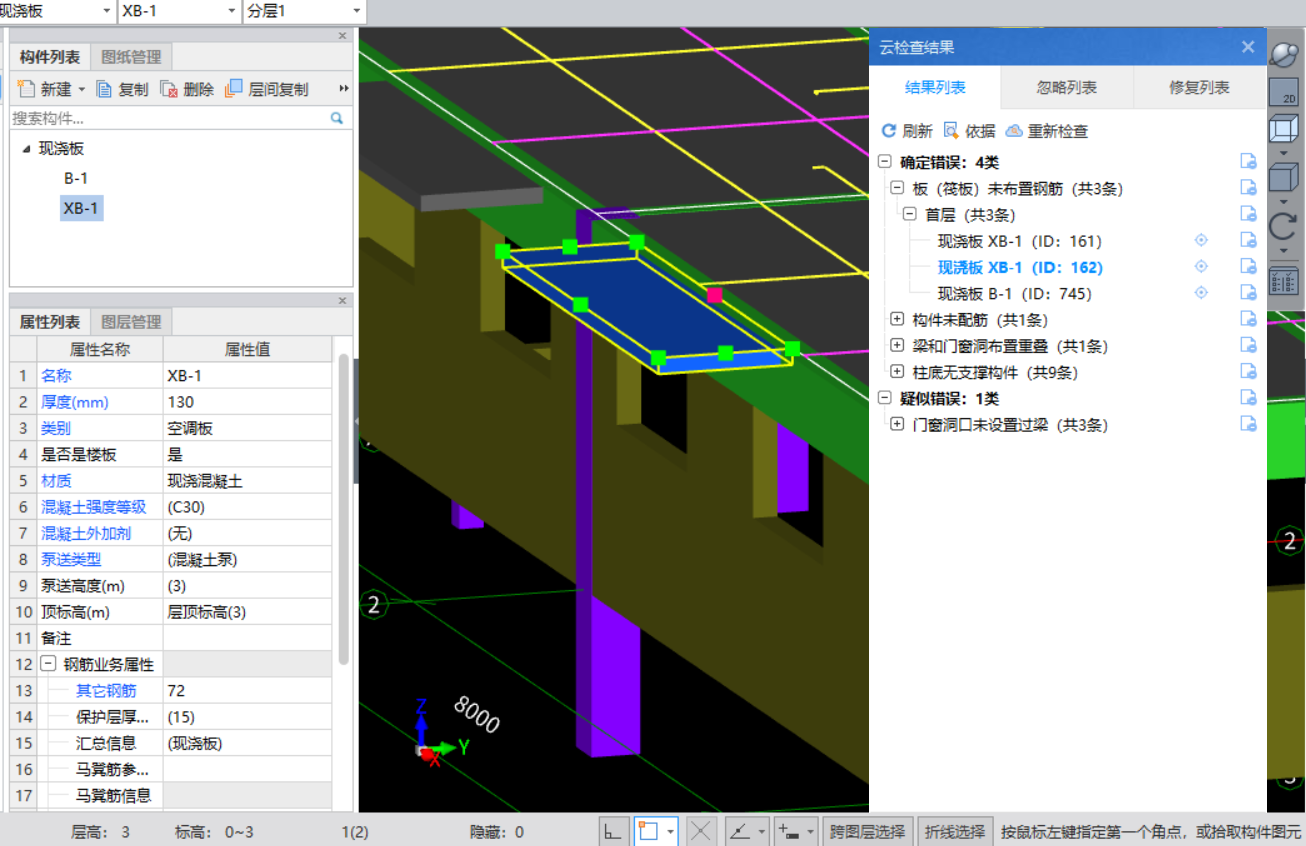Open the XB-1 component dropdown
The image size is (1306, 846).
(232, 11)
